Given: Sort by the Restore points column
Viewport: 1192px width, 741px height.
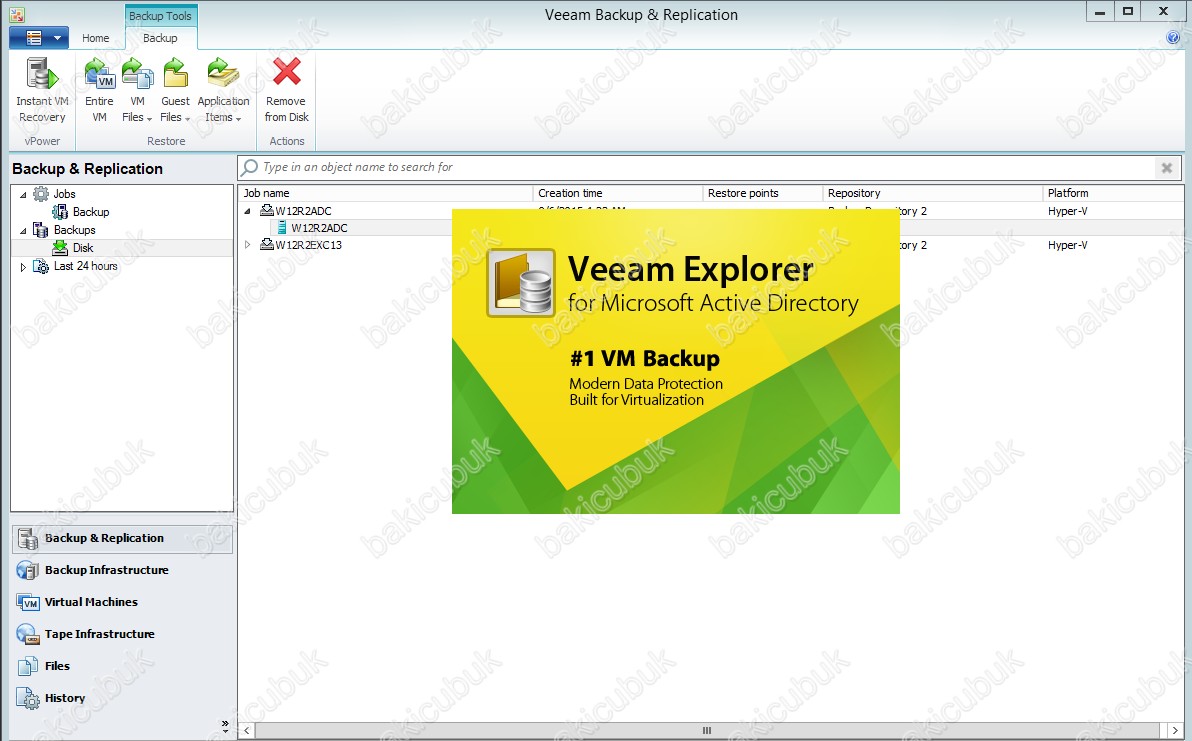Looking at the screenshot, I should pos(762,193).
